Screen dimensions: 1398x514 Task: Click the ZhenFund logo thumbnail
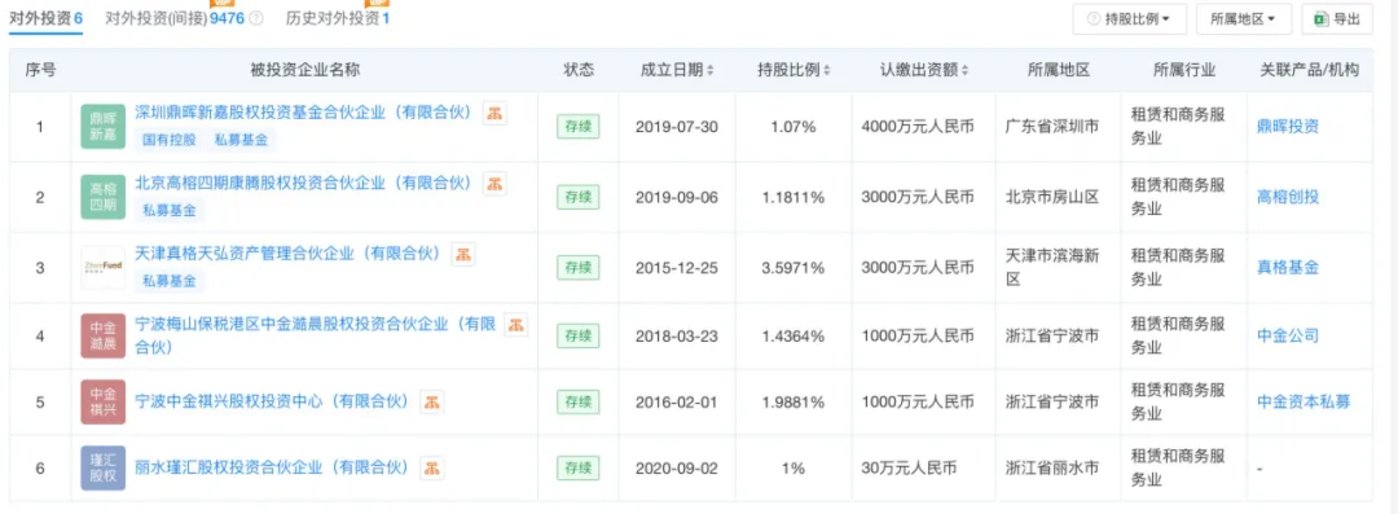(x=103, y=267)
